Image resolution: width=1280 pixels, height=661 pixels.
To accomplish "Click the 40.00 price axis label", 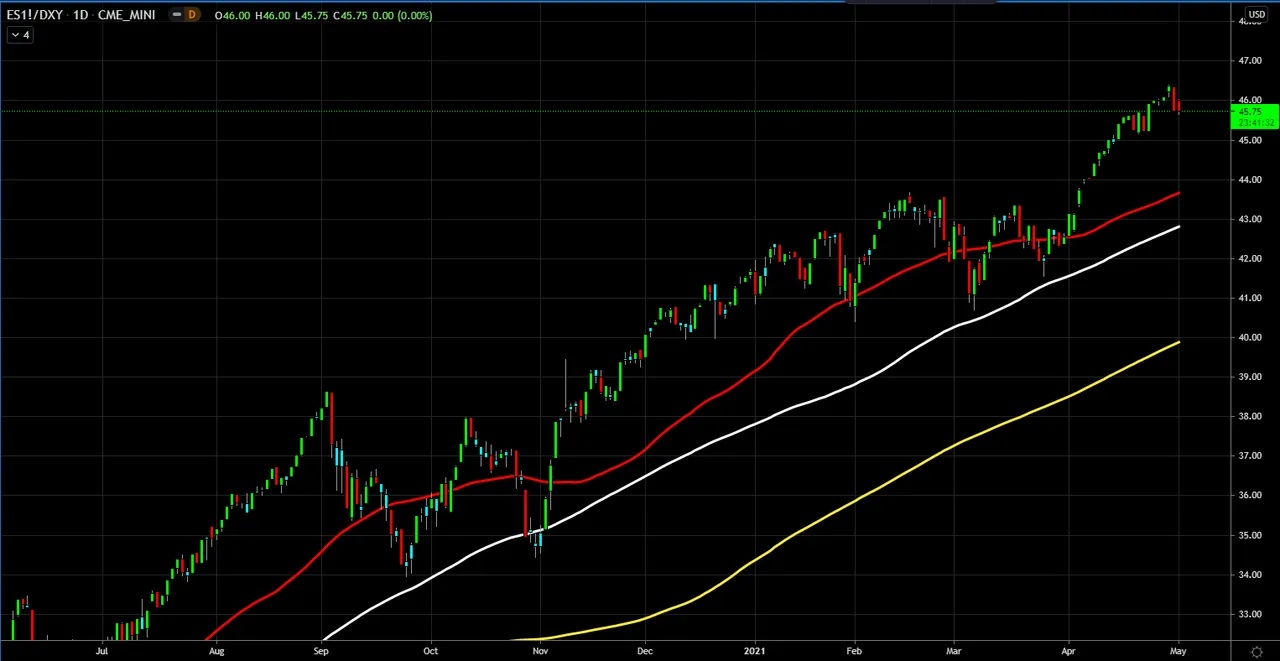I will (1250, 338).
